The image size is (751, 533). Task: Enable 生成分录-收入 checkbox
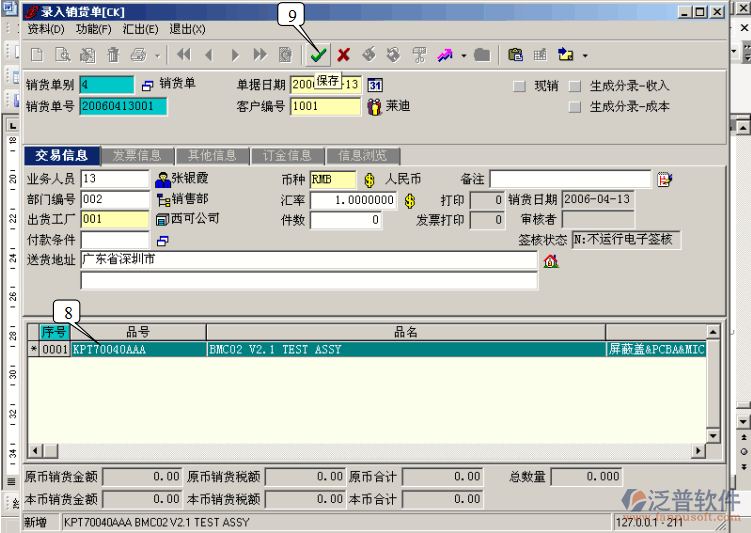coord(575,86)
